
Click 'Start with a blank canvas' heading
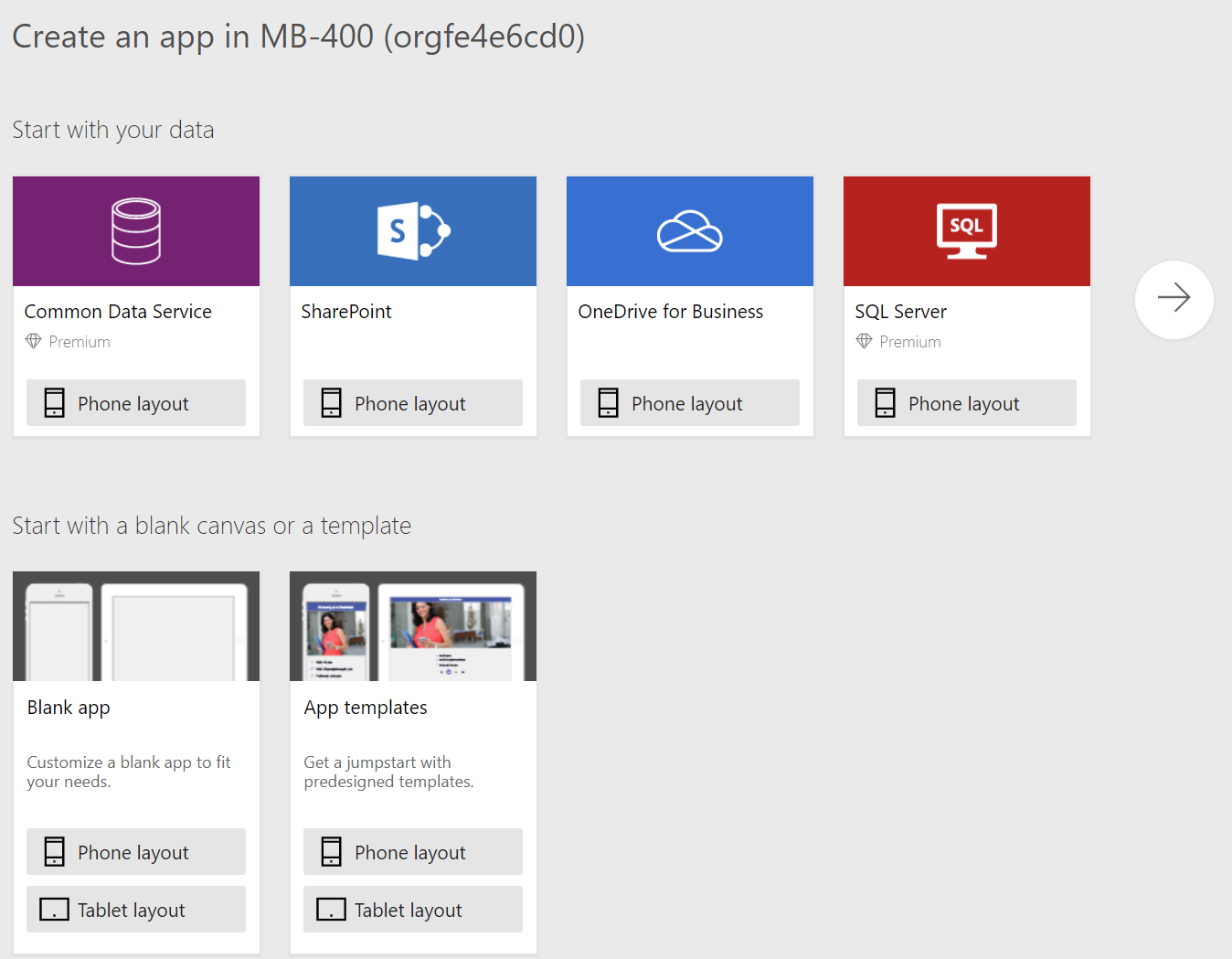point(212,526)
